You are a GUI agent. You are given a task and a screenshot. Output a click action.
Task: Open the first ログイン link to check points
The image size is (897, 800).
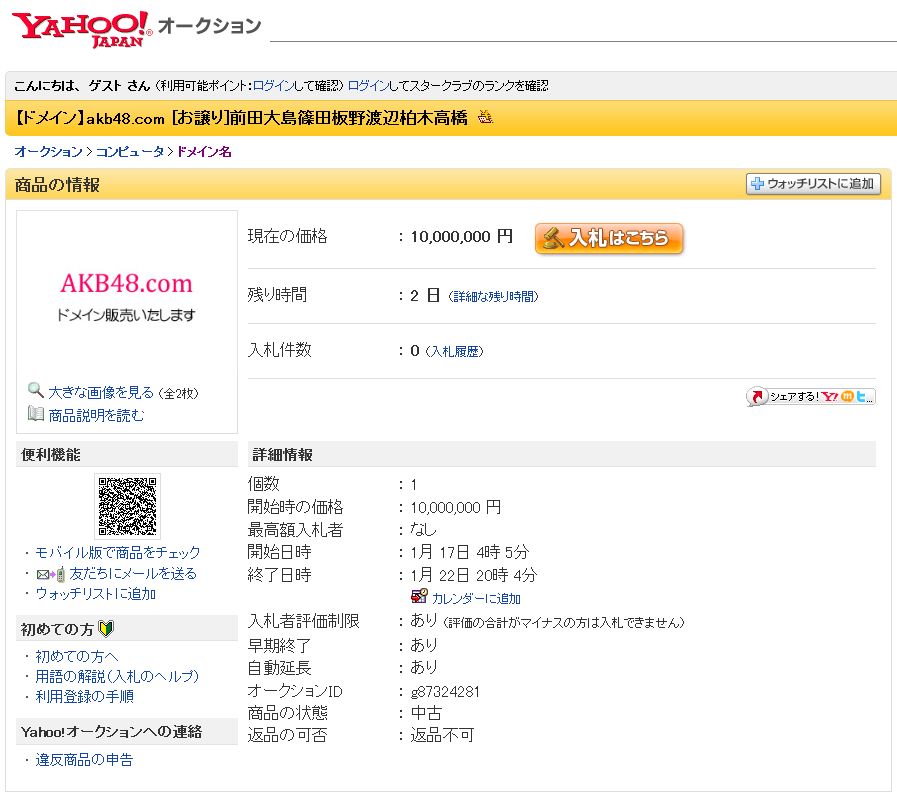(x=273, y=86)
